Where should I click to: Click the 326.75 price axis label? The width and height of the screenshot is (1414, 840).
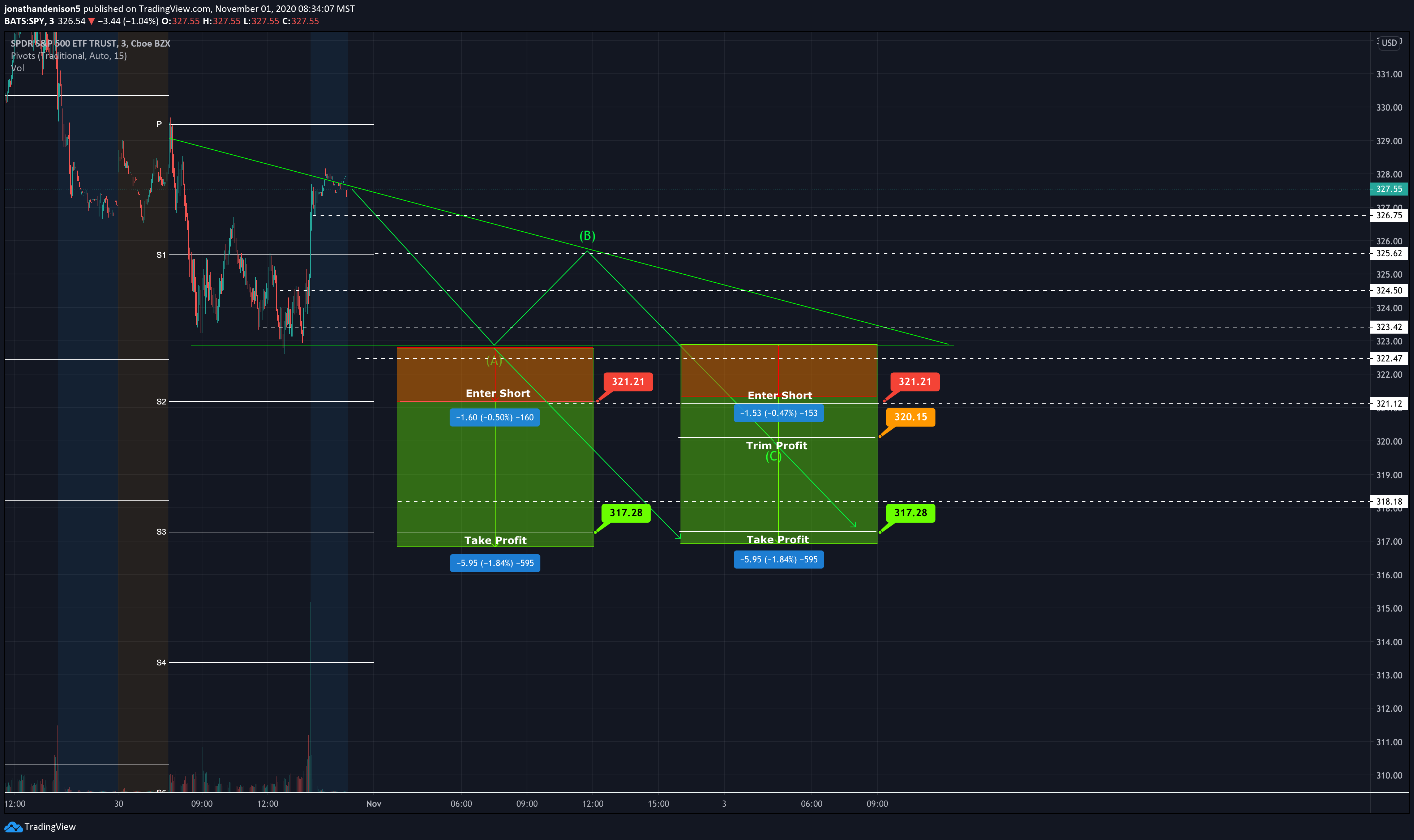[x=1389, y=215]
